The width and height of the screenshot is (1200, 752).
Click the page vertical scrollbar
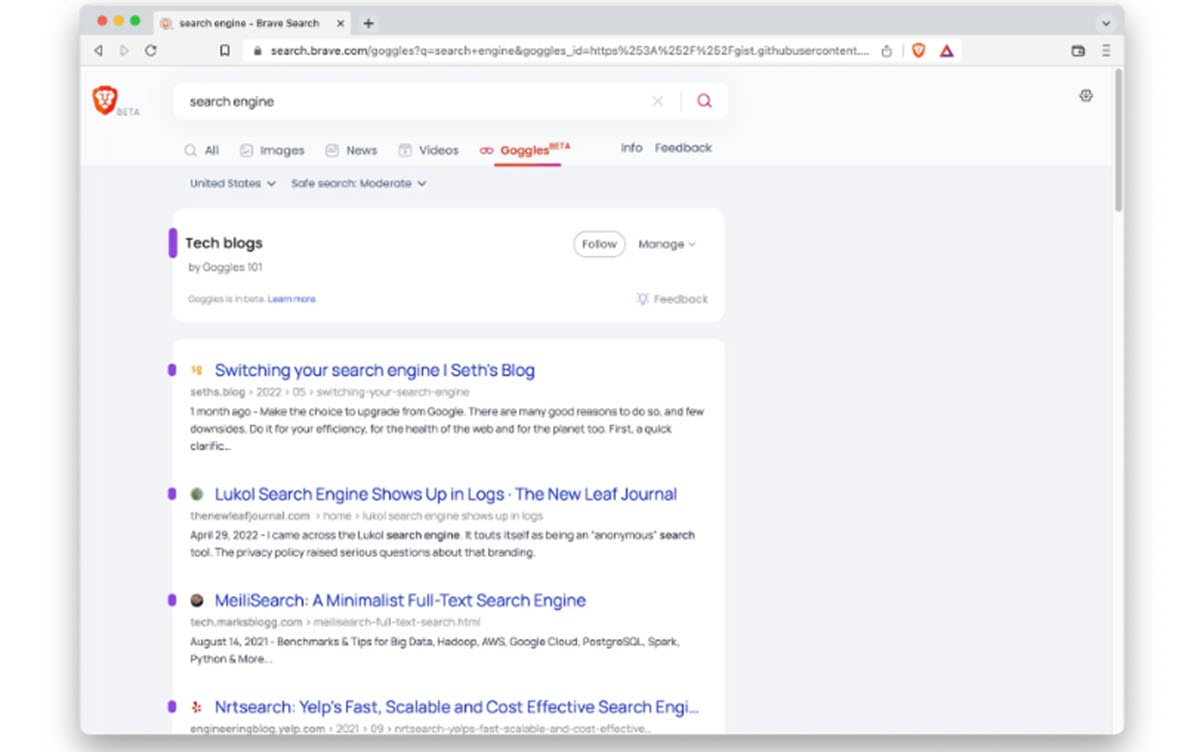click(x=1118, y=140)
